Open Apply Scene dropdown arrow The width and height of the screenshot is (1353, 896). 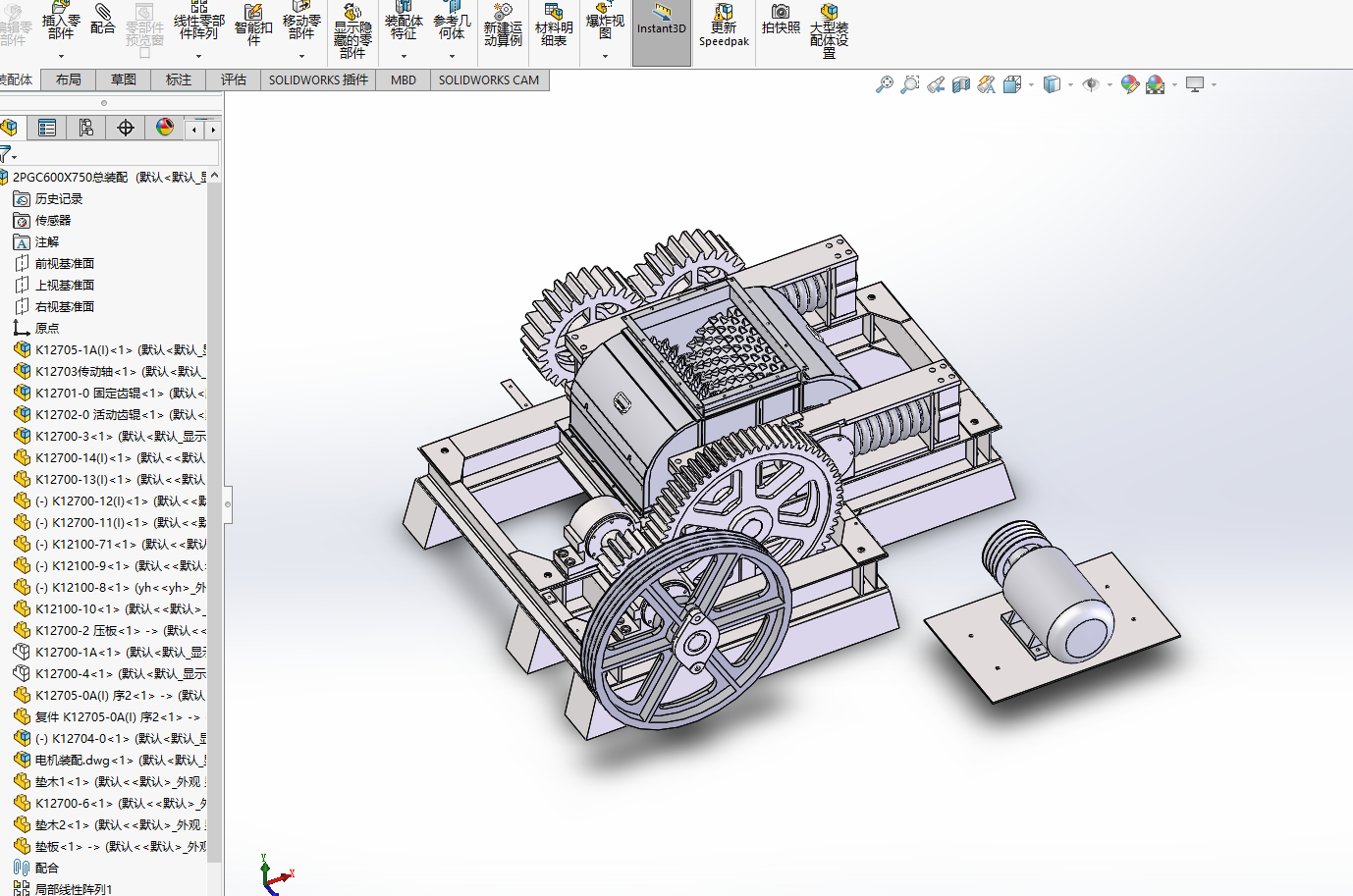tap(1174, 85)
